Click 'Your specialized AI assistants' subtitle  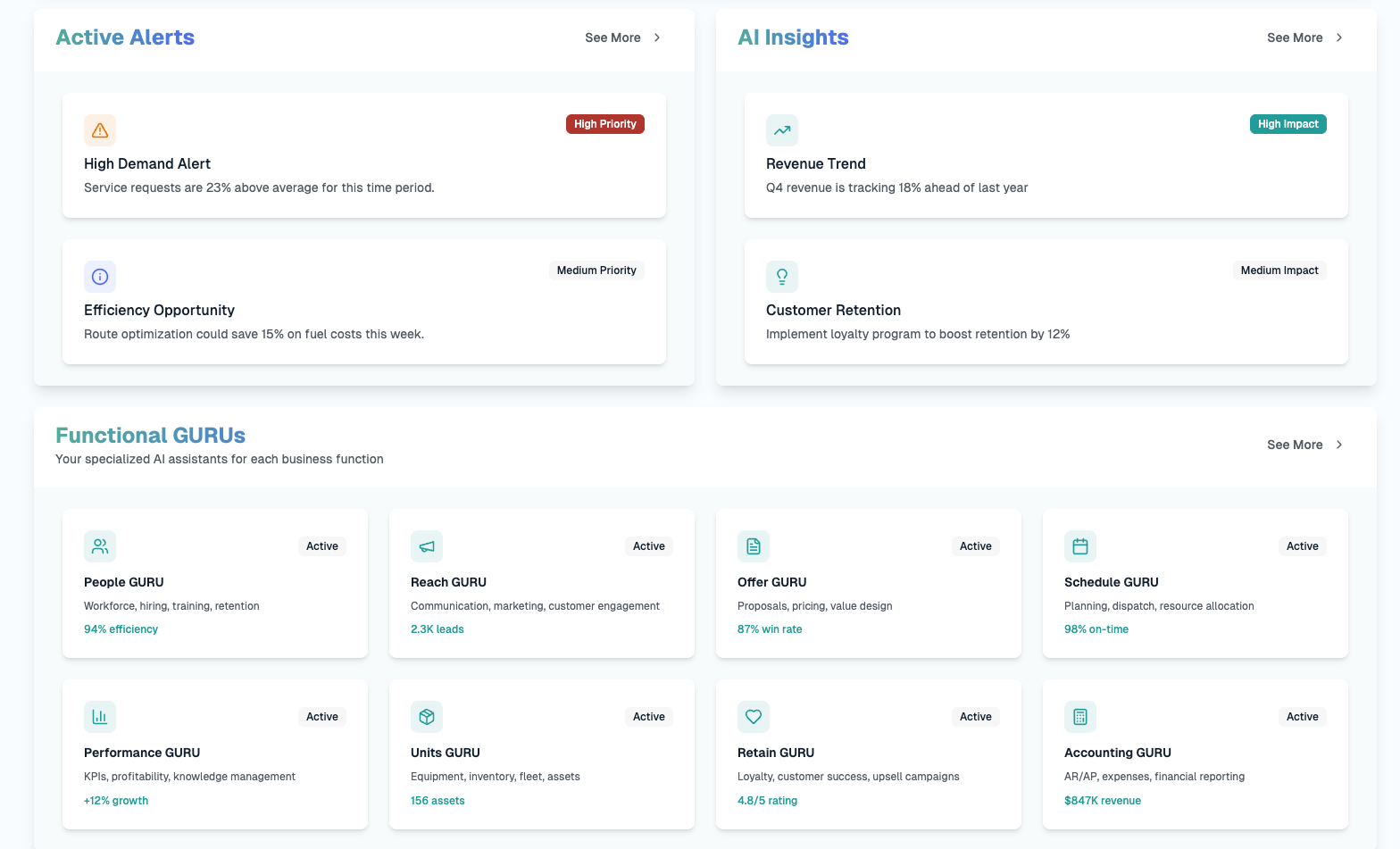pyautogui.click(x=220, y=459)
